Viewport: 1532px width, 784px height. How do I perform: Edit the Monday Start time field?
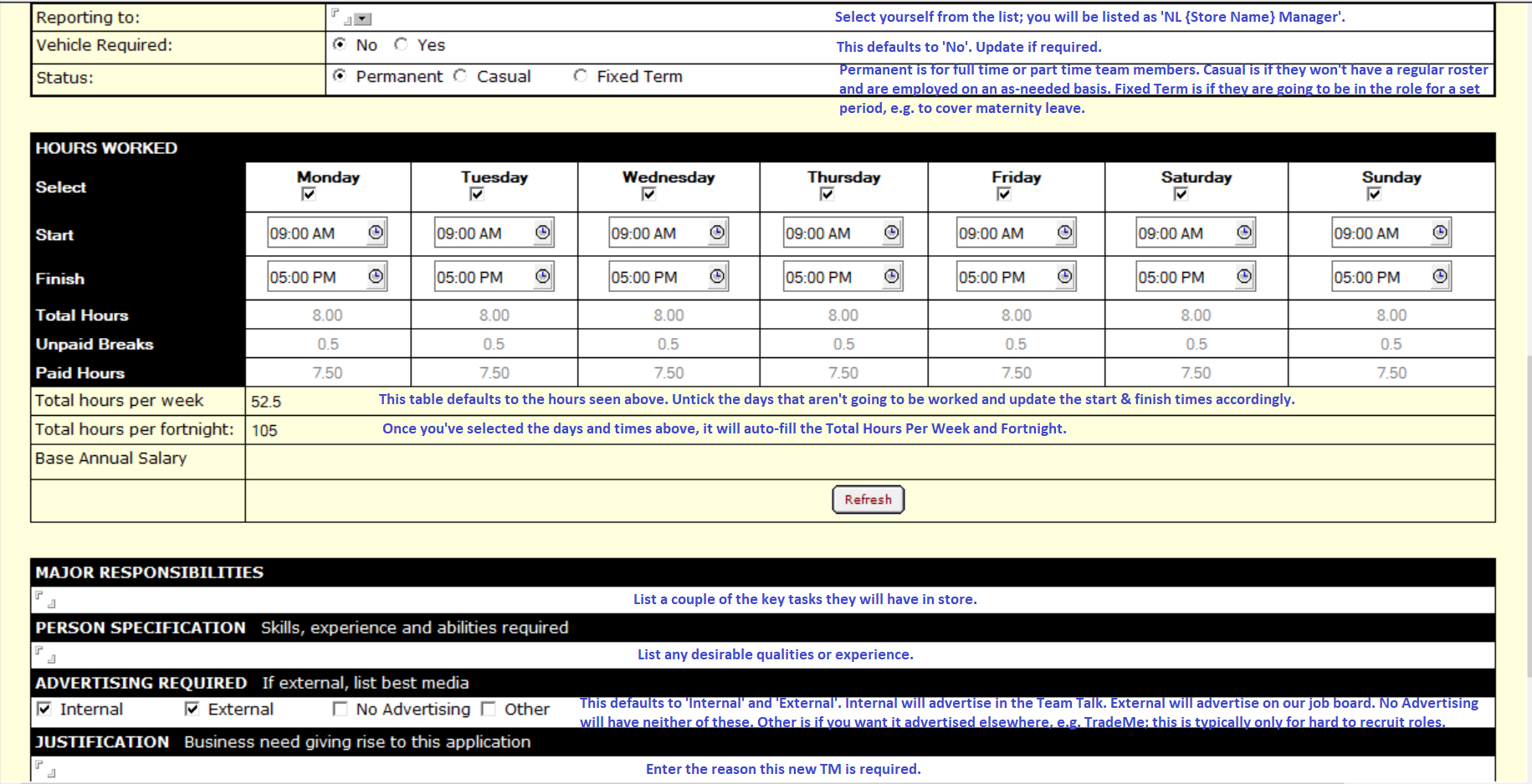[x=317, y=233]
